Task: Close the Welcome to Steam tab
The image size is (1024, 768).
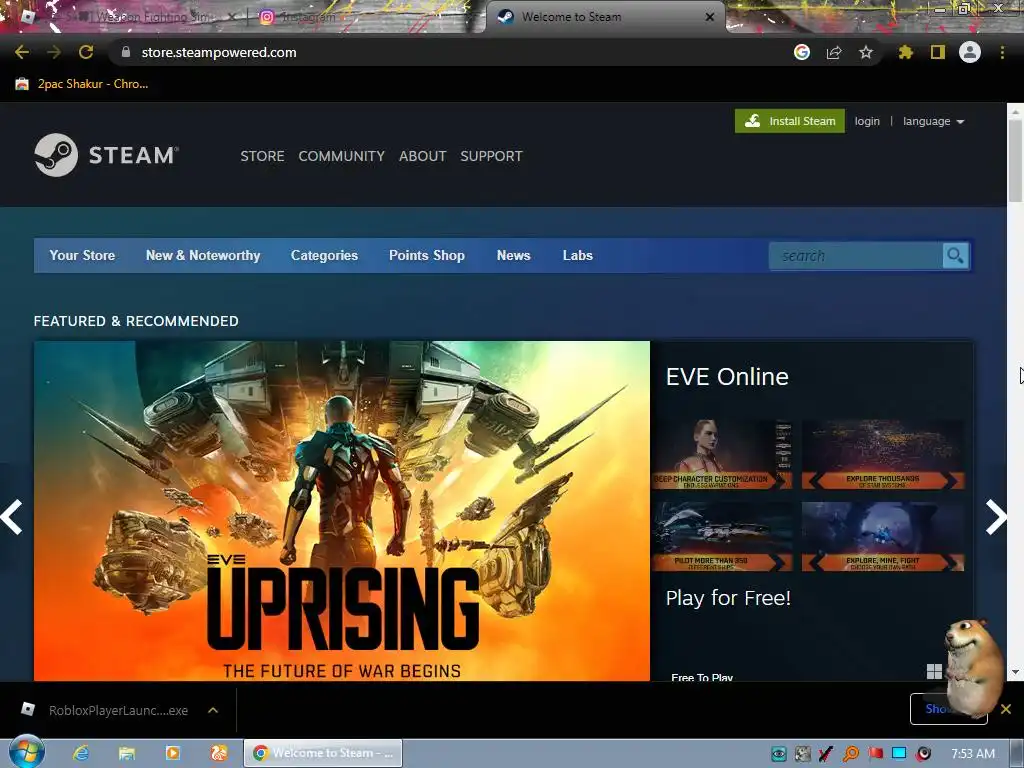Action: point(709,17)
